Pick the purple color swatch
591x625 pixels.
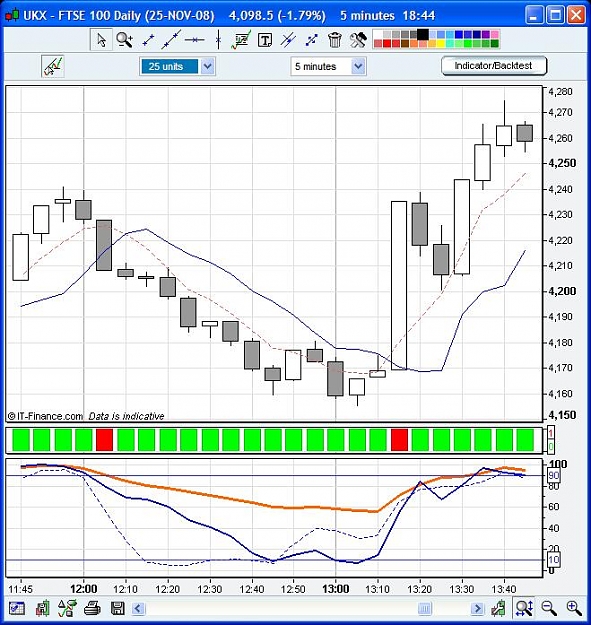pos(485,35)
